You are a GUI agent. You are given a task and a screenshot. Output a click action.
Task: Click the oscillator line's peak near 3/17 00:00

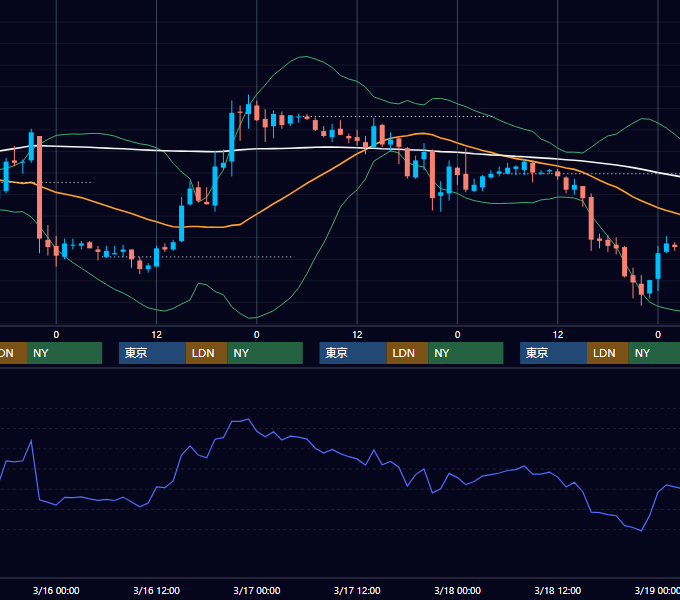(248, 419)
